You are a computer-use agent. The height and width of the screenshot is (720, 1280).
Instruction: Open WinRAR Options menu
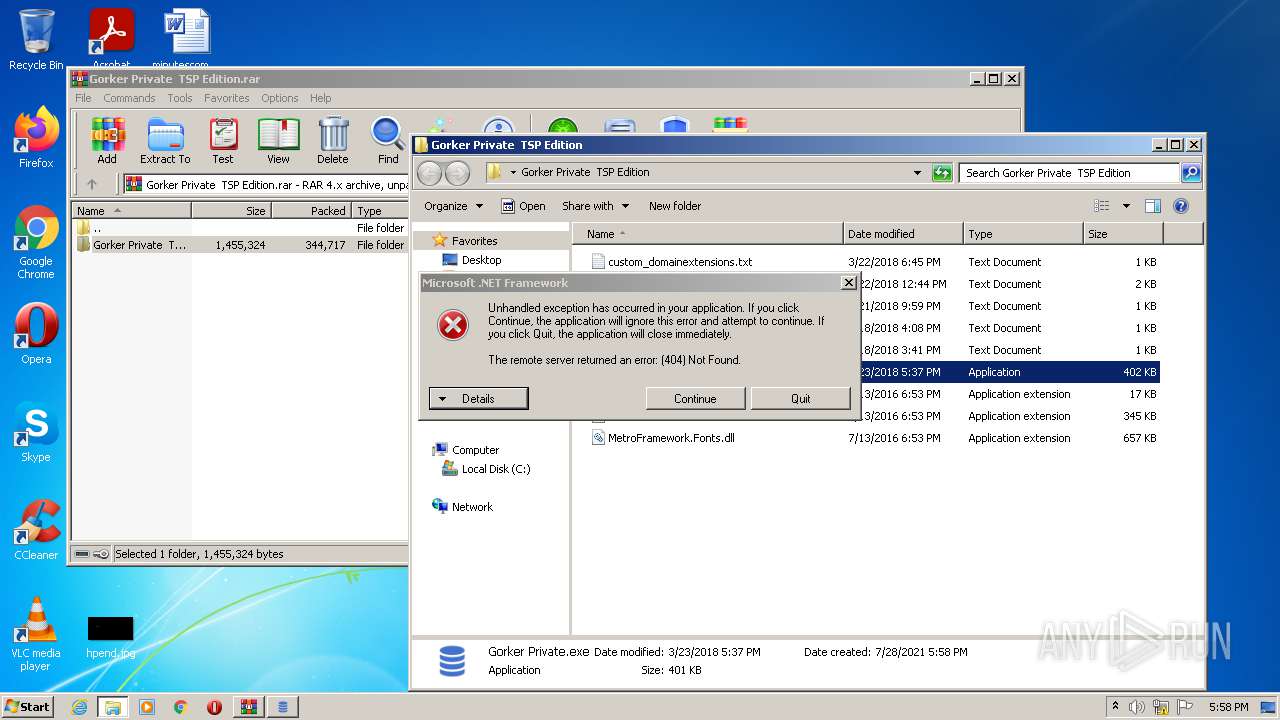coord(280,98)
